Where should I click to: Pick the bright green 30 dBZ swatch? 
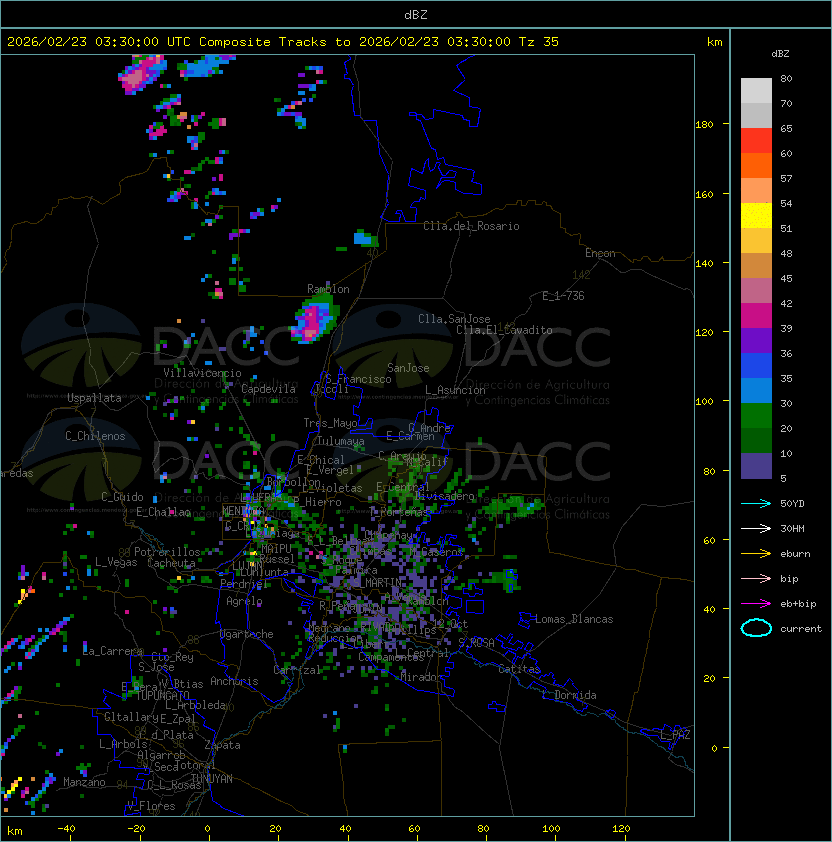point(756,415)
